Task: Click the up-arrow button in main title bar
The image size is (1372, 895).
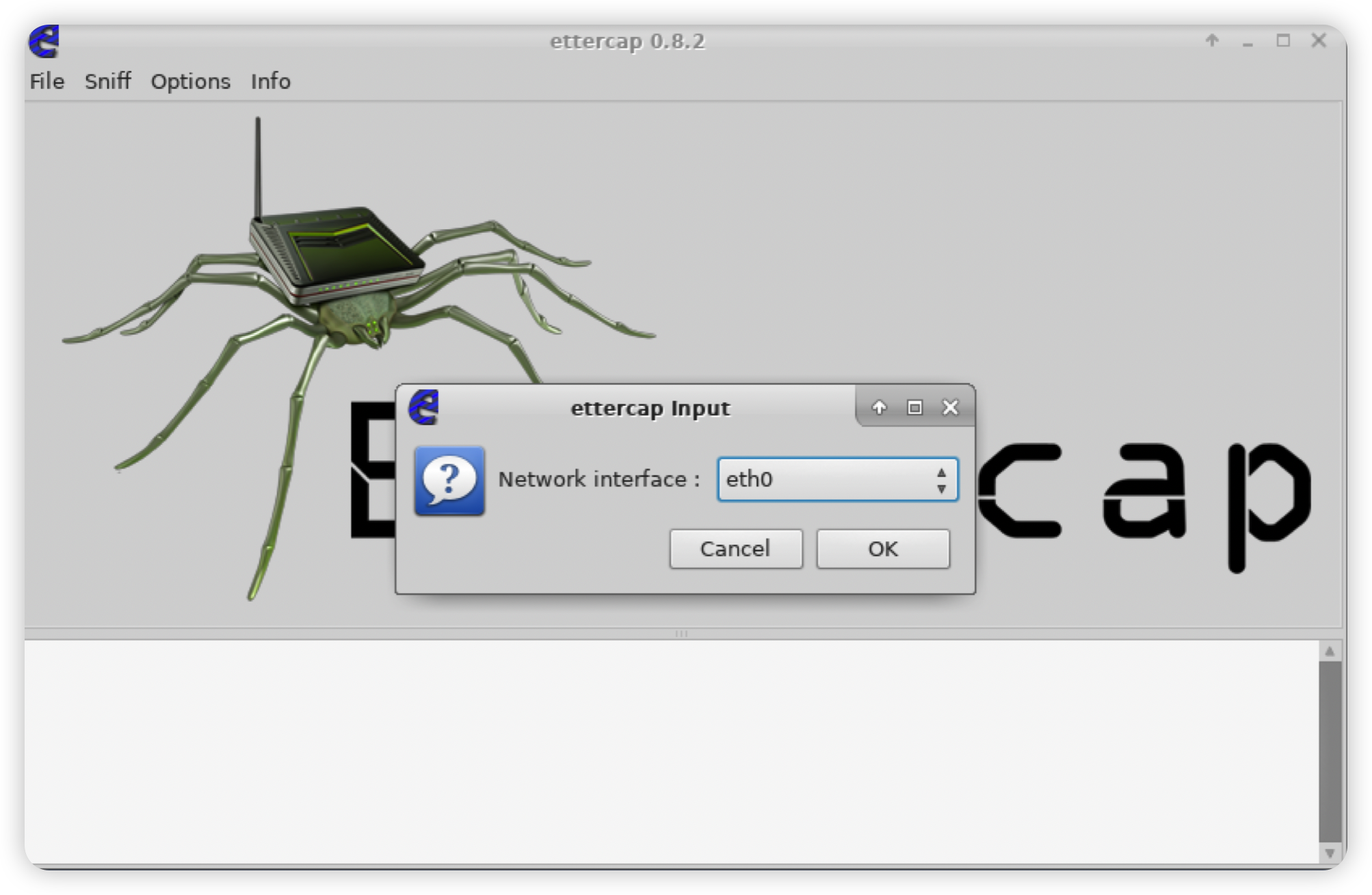Action: pyautogui.click(x=1212, y=41)
